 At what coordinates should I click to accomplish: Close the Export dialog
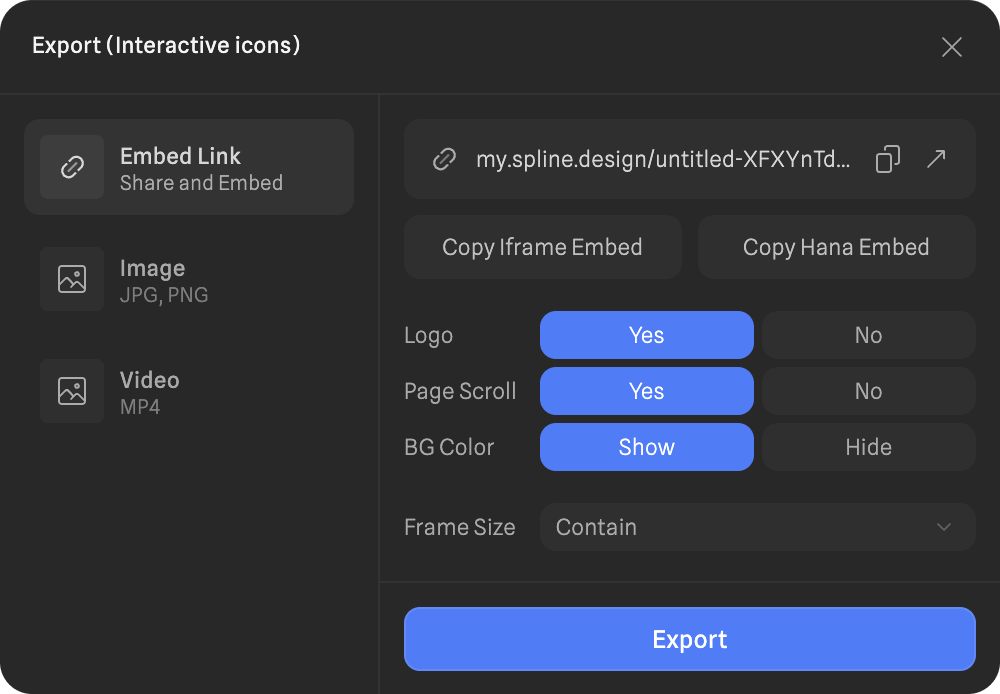point(951,47)
